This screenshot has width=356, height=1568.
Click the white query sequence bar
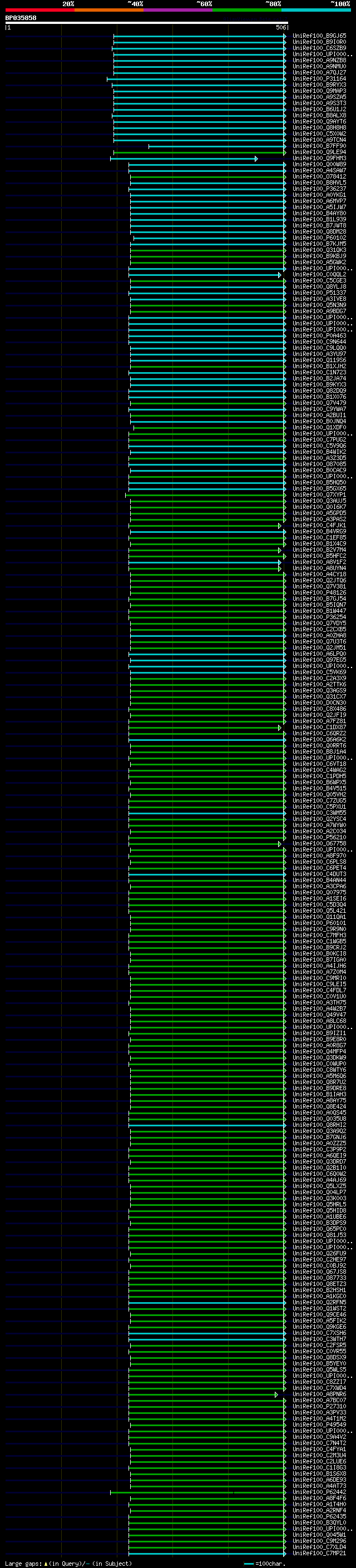147,22
